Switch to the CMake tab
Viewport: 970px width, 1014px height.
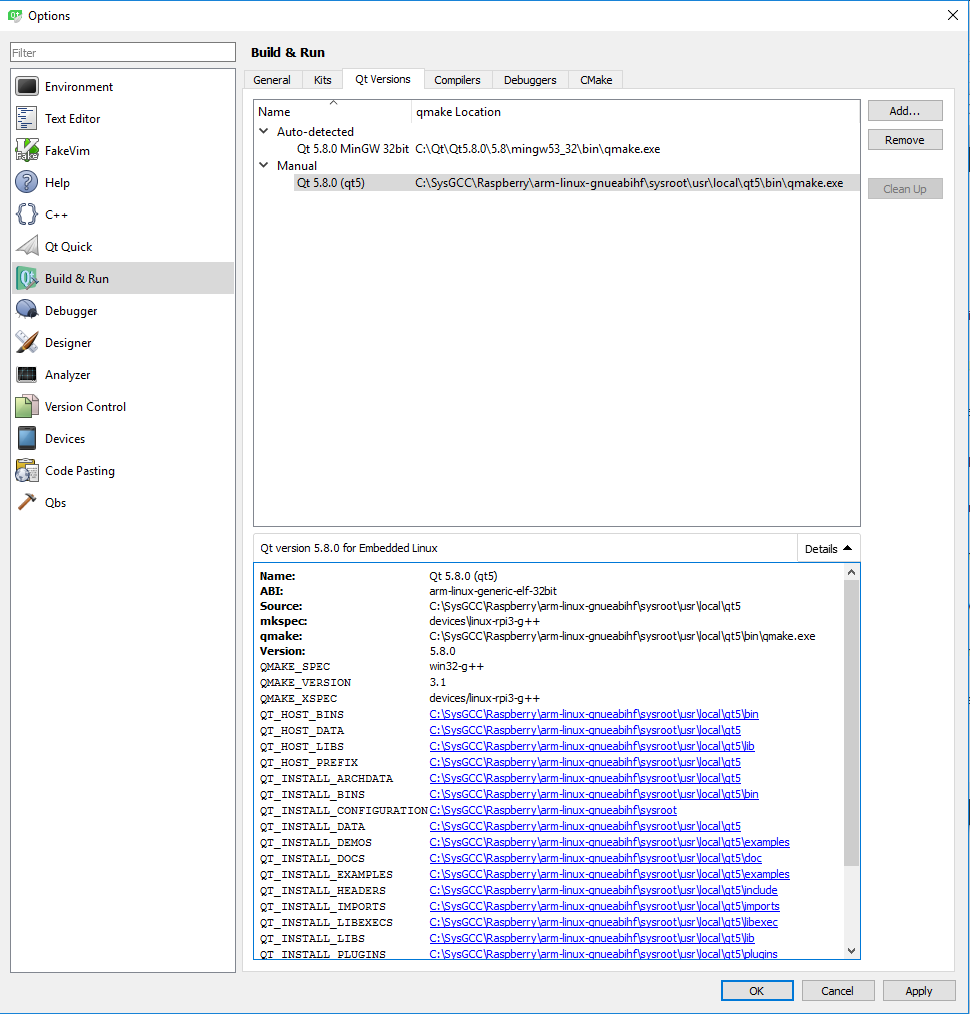coord(596,80)
